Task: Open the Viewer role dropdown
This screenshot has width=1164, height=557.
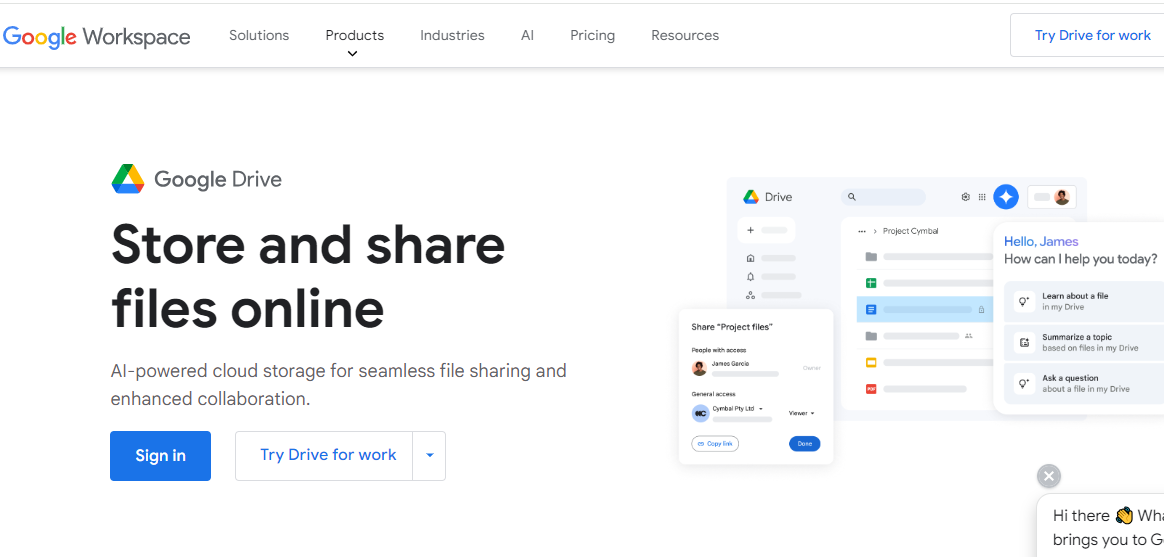Action: tap(802, 413)
